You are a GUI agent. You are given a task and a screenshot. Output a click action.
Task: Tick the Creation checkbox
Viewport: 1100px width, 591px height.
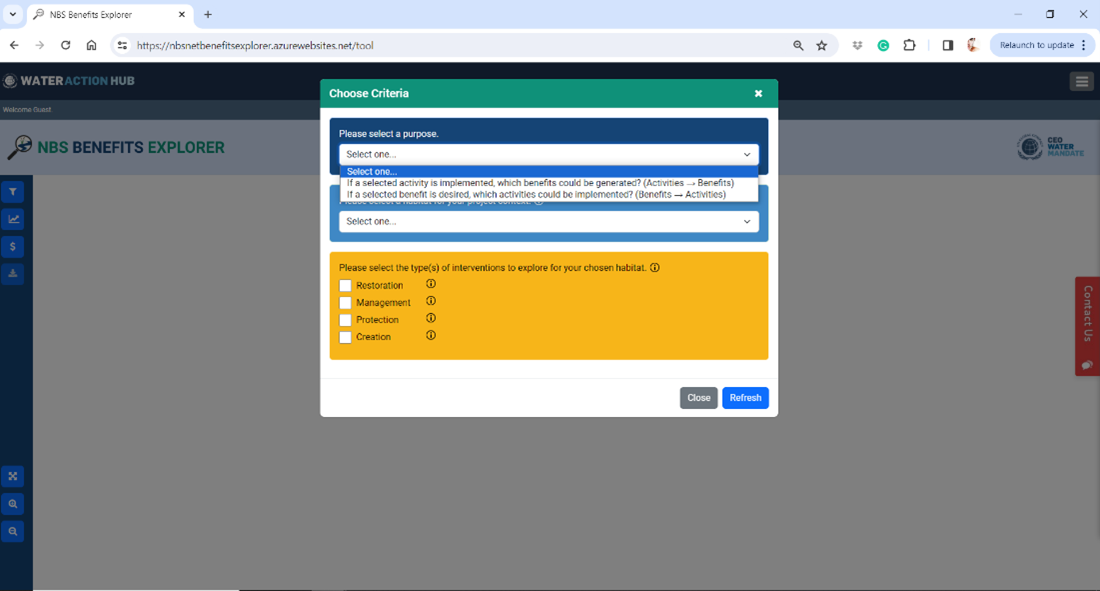[x=345, y=337]
